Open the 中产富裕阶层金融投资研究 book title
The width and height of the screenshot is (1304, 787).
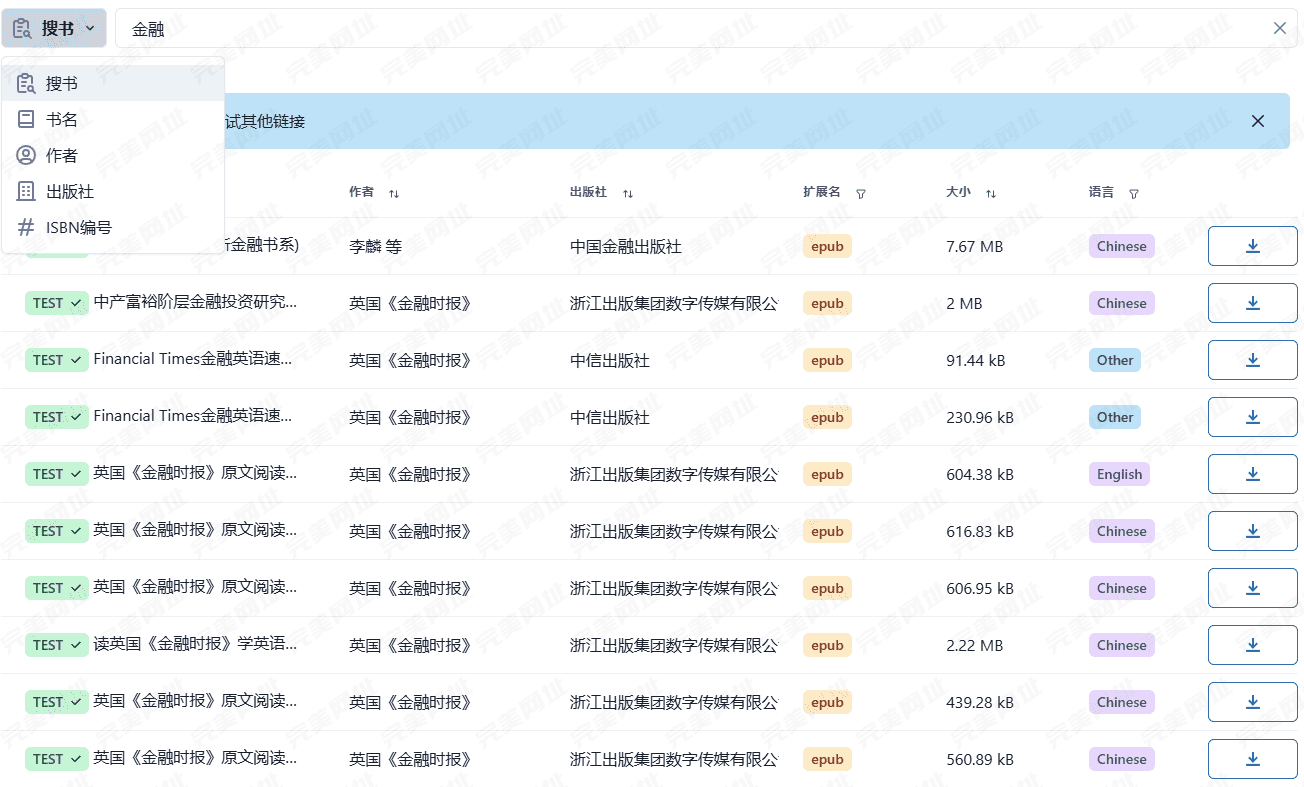[x=195, y=302]
